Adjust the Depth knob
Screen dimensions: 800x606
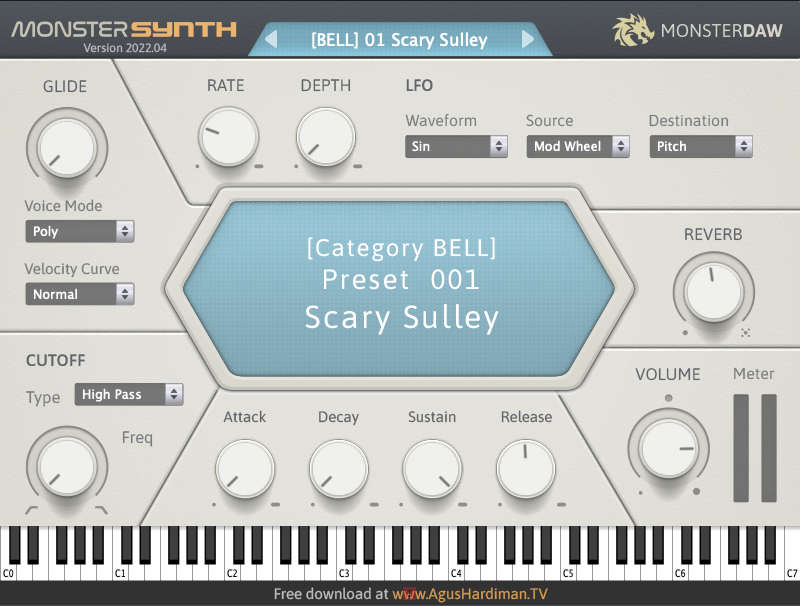coord(325,137)
